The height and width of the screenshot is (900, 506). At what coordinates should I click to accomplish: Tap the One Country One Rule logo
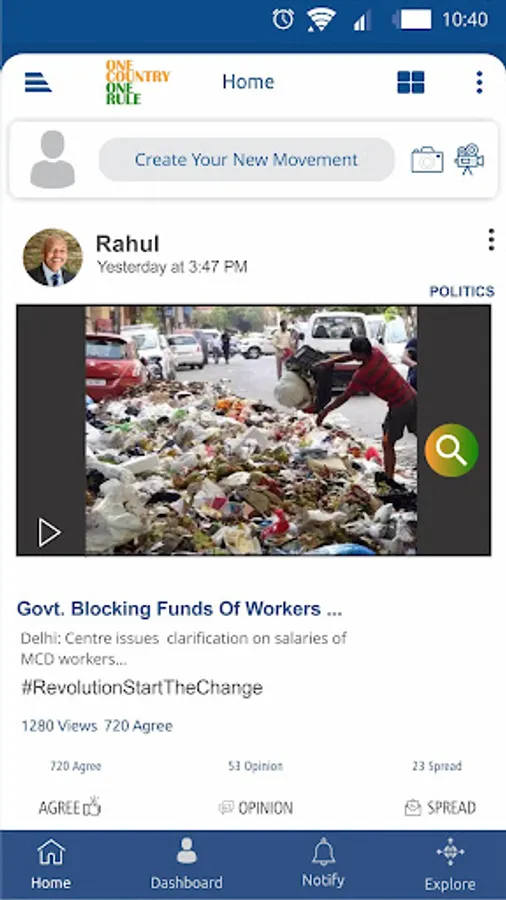point(138,82)
